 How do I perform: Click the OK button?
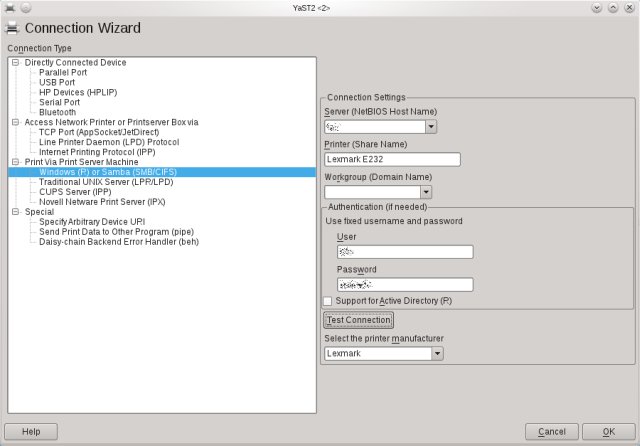(607, 431)
